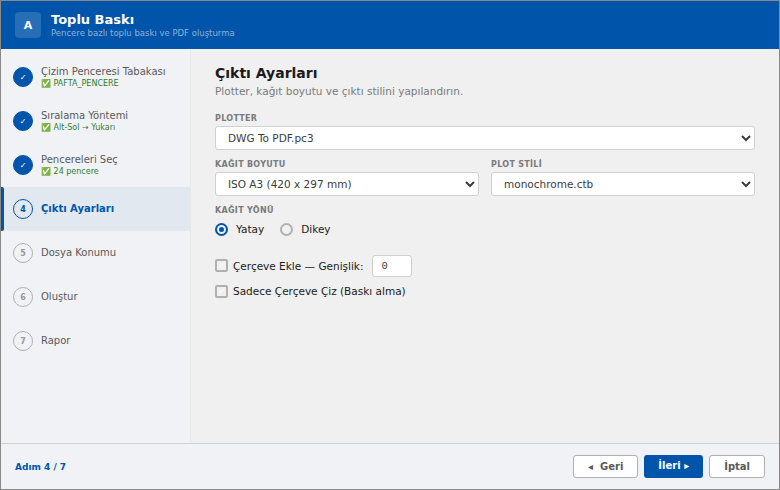Screen dimensions: 780x490
Task: Click the 'Toplu Baskı' header title
Action: (x=93, y=19)
